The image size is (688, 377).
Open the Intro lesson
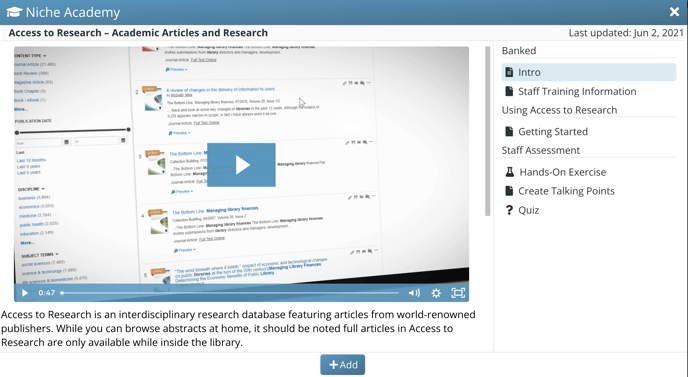588,72
